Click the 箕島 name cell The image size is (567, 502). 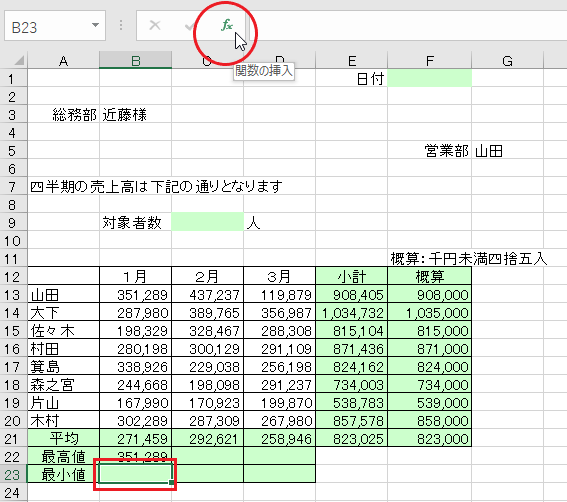click(x=63, y=366)
